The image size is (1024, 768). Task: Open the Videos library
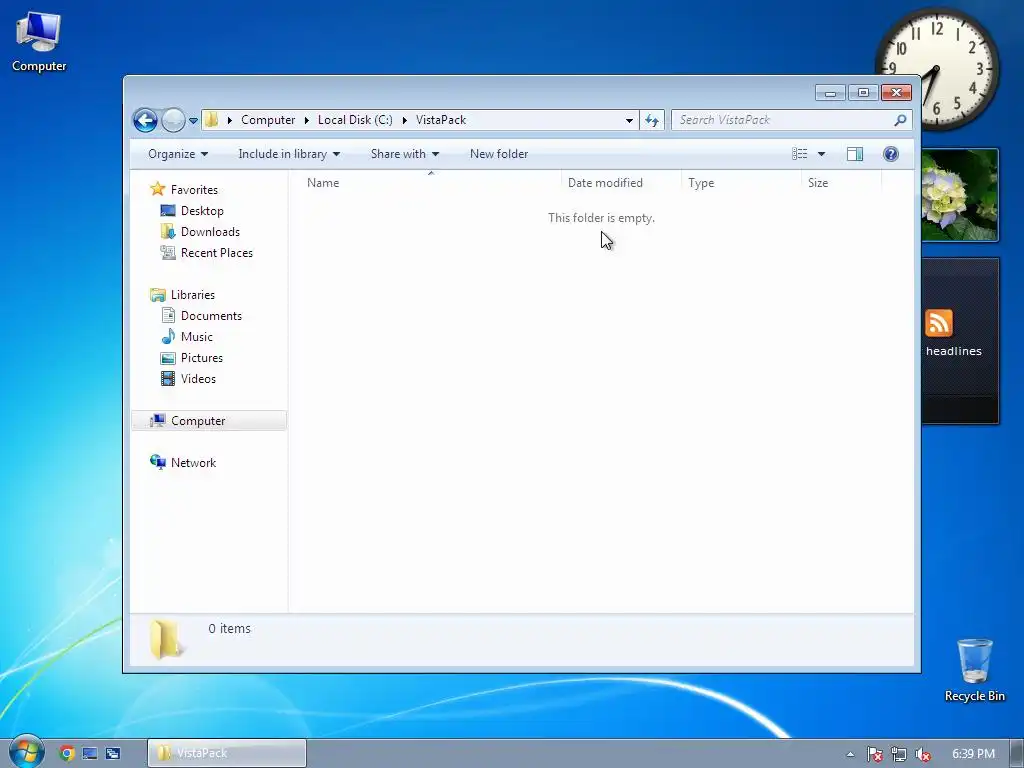pyautogui.click(x=198, y=379)
